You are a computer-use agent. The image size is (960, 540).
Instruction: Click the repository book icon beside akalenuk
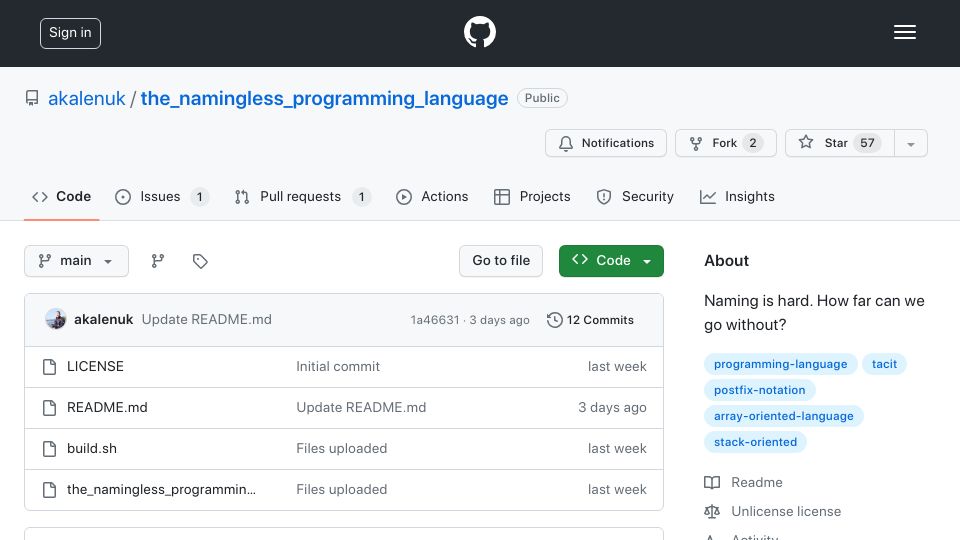tap(32, 98)
